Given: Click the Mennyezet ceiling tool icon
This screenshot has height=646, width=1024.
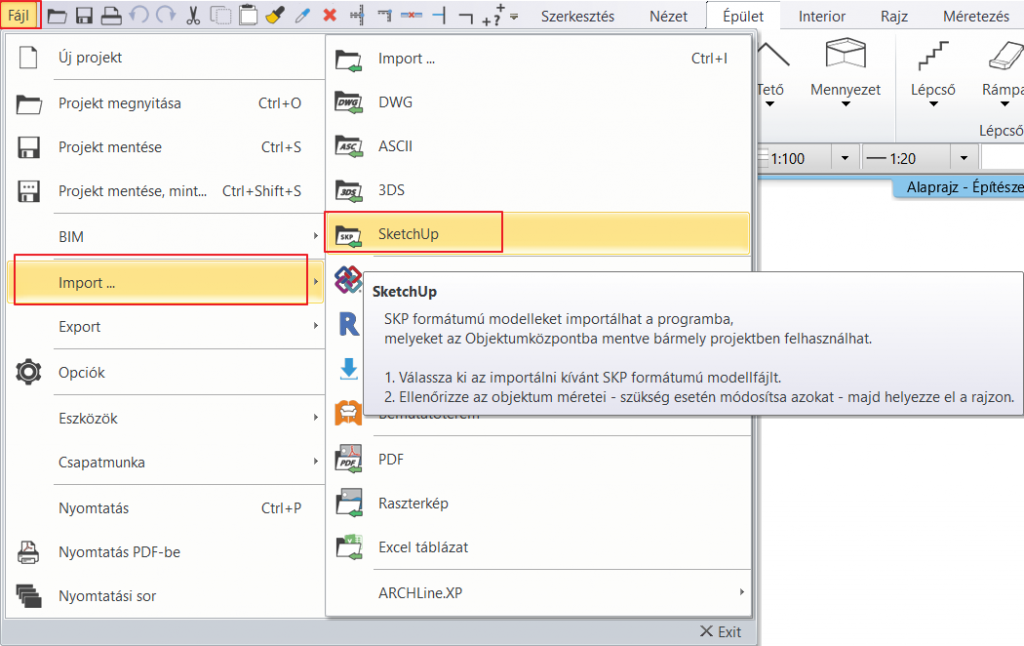Looking at the screenshot, I should coord(846,54).
